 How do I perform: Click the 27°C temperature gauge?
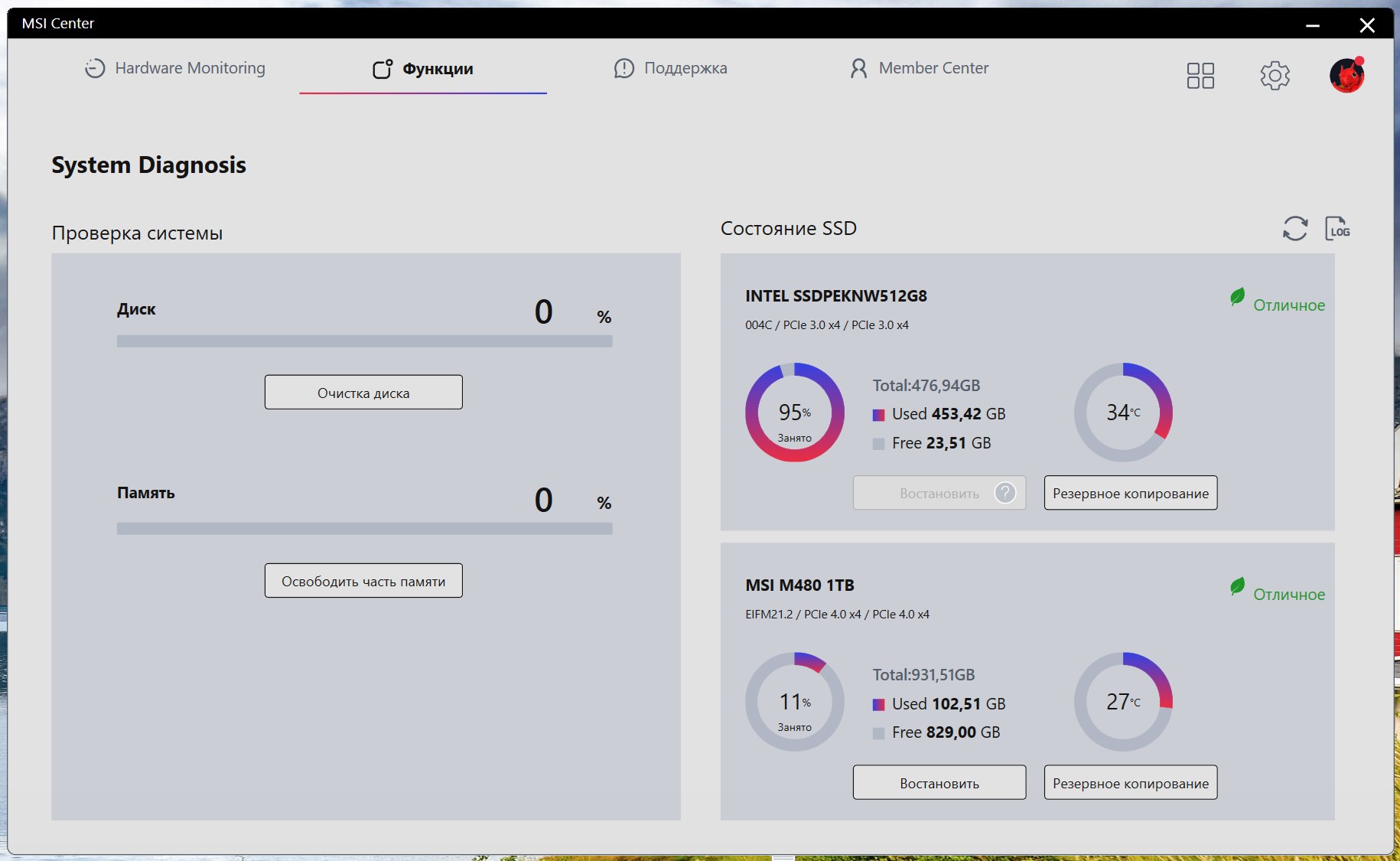coord(1123,702)
